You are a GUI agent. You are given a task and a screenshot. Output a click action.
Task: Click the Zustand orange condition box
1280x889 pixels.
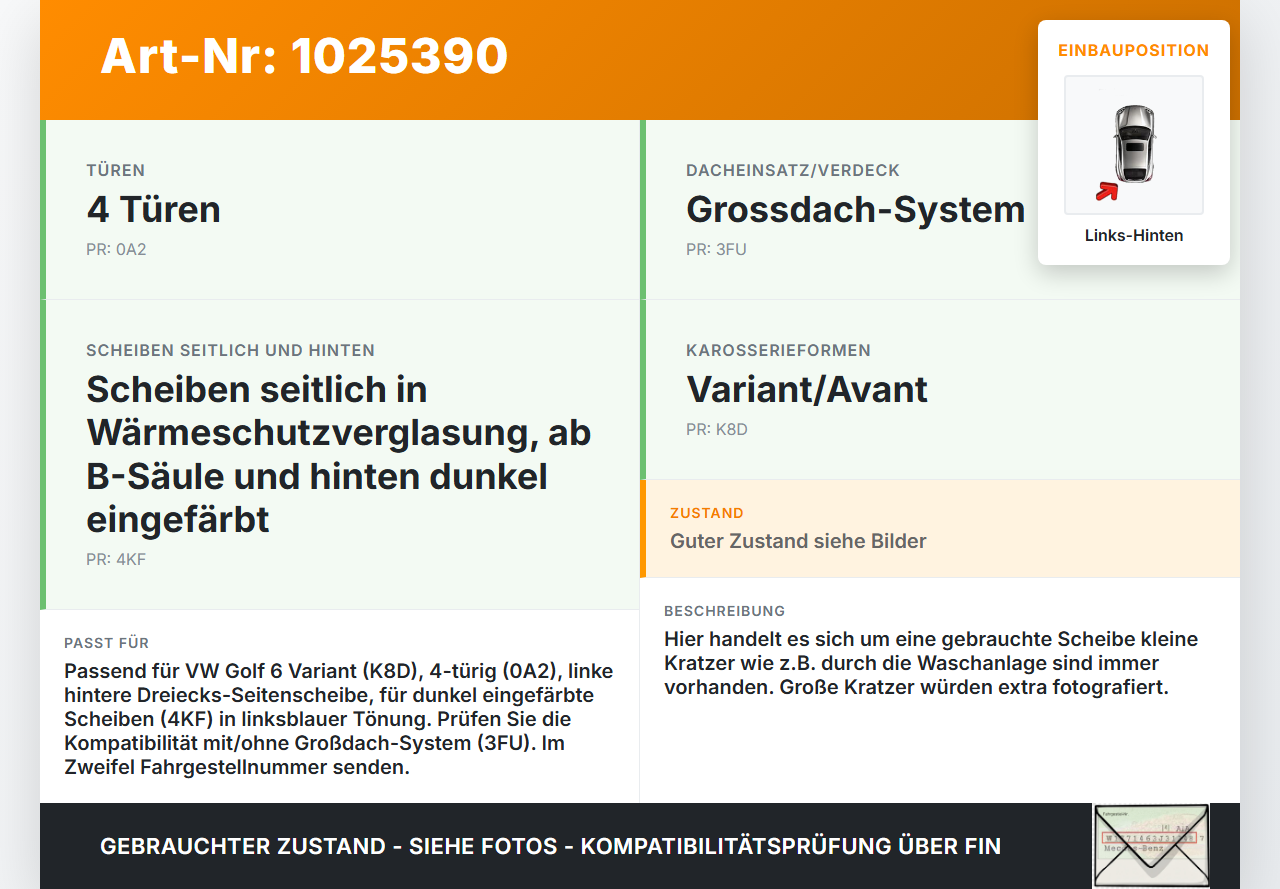(940, 528)
